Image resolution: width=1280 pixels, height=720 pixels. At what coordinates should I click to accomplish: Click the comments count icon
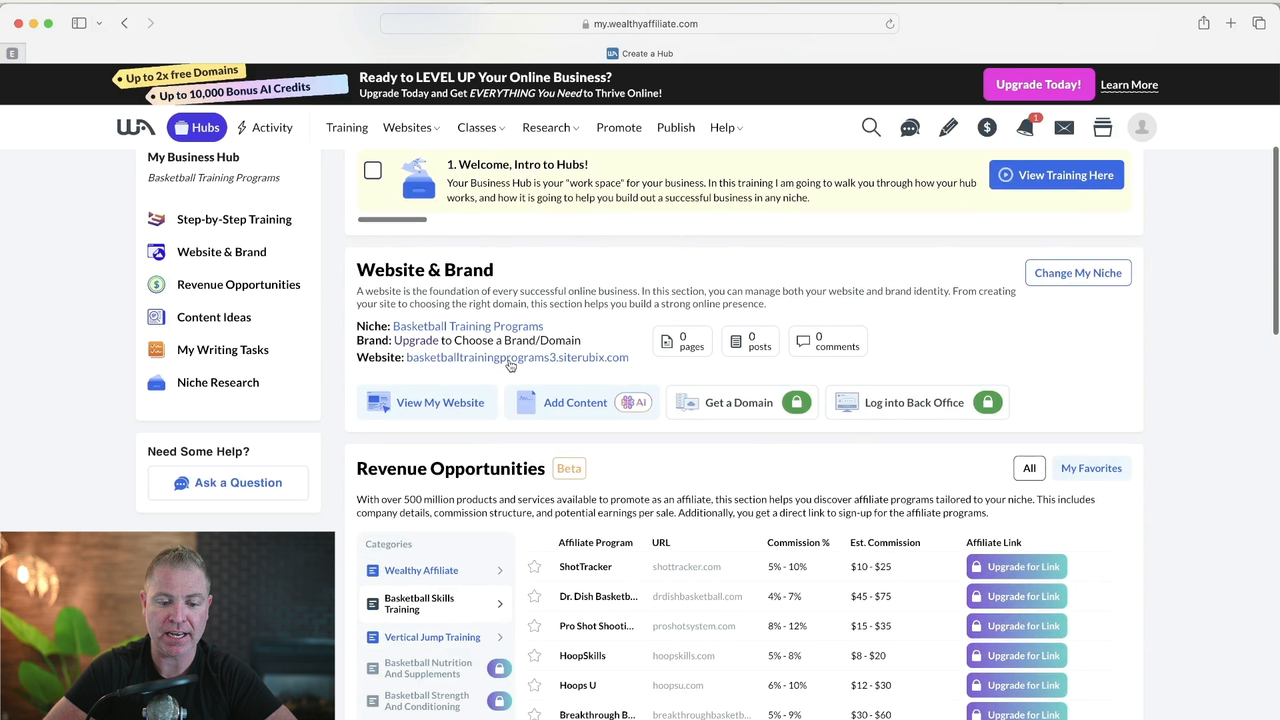pos(803,341)
